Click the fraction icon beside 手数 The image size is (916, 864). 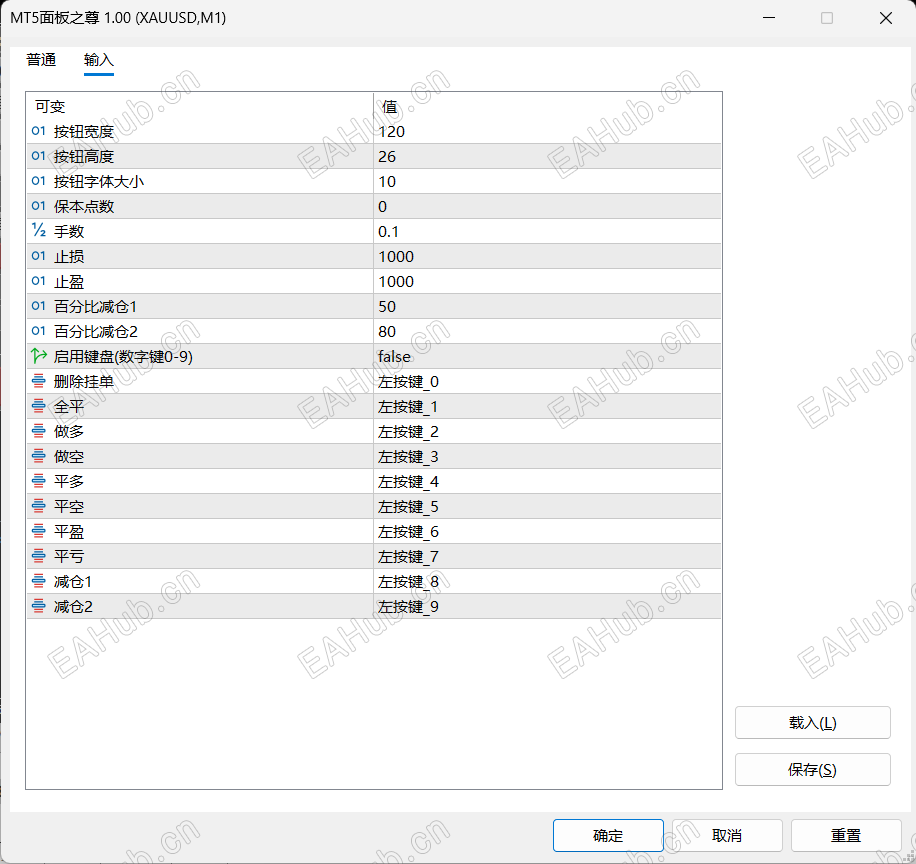click(39, 231)
